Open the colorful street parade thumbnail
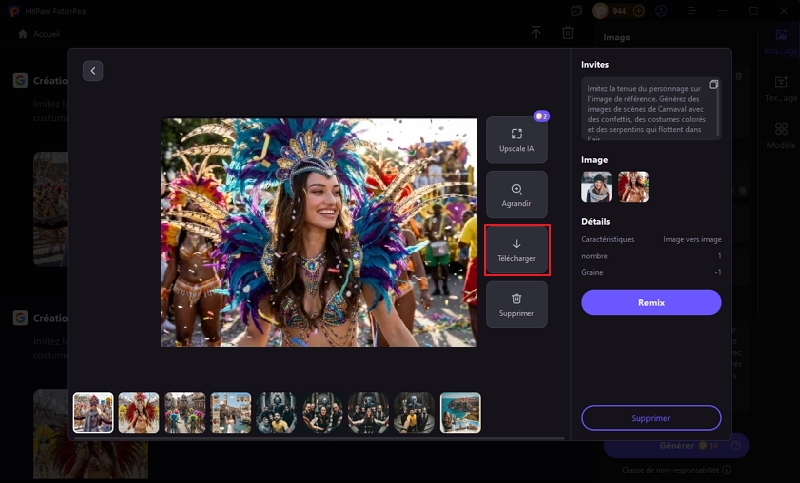 tap(185, 413)
